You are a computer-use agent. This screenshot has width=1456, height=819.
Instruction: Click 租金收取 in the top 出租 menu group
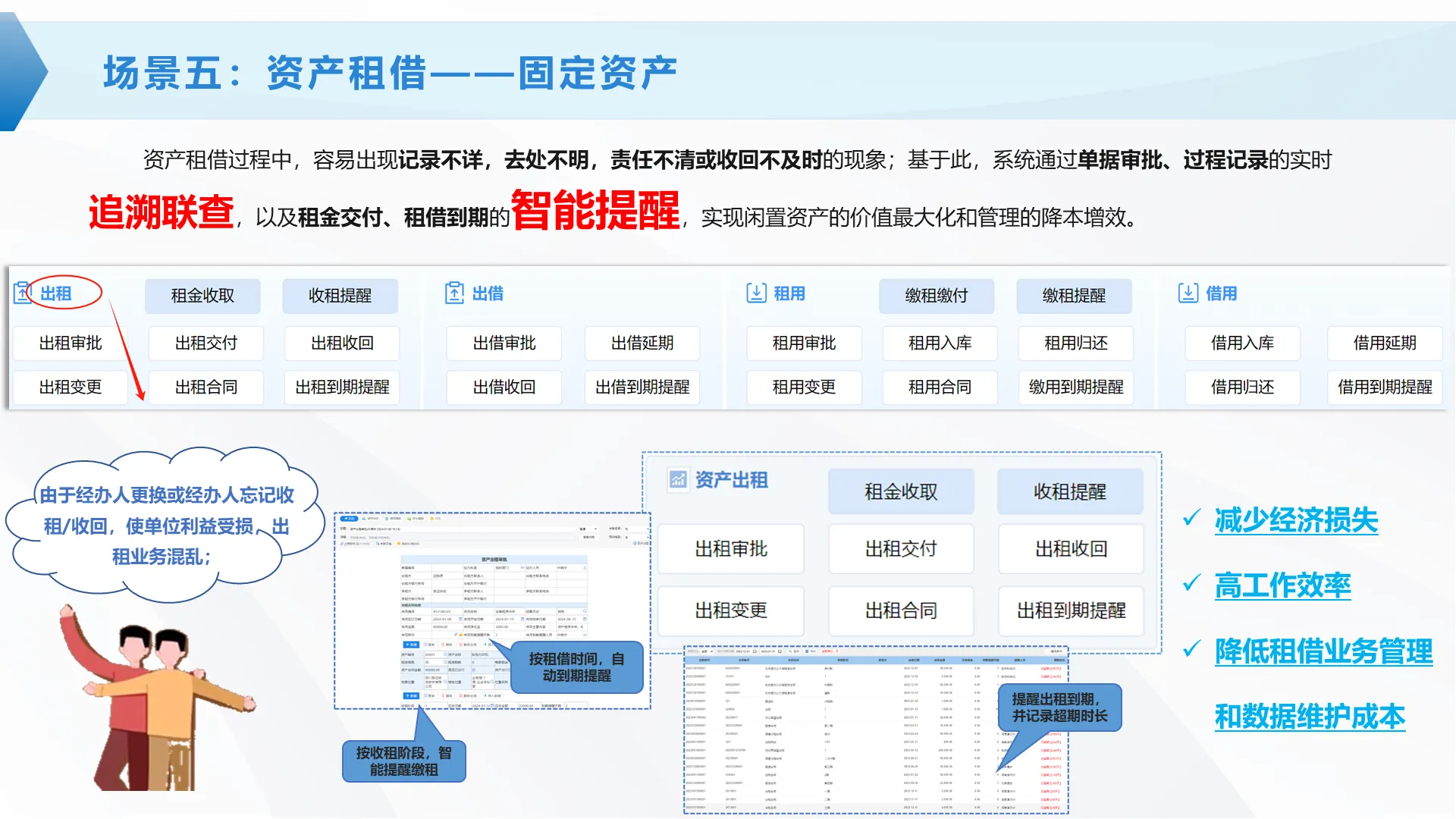pyautogui.click(x=202, y=296)
